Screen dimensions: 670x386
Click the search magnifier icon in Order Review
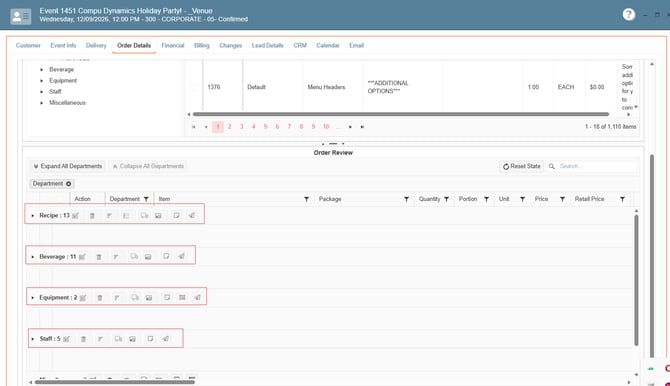[x=552, y=166]
